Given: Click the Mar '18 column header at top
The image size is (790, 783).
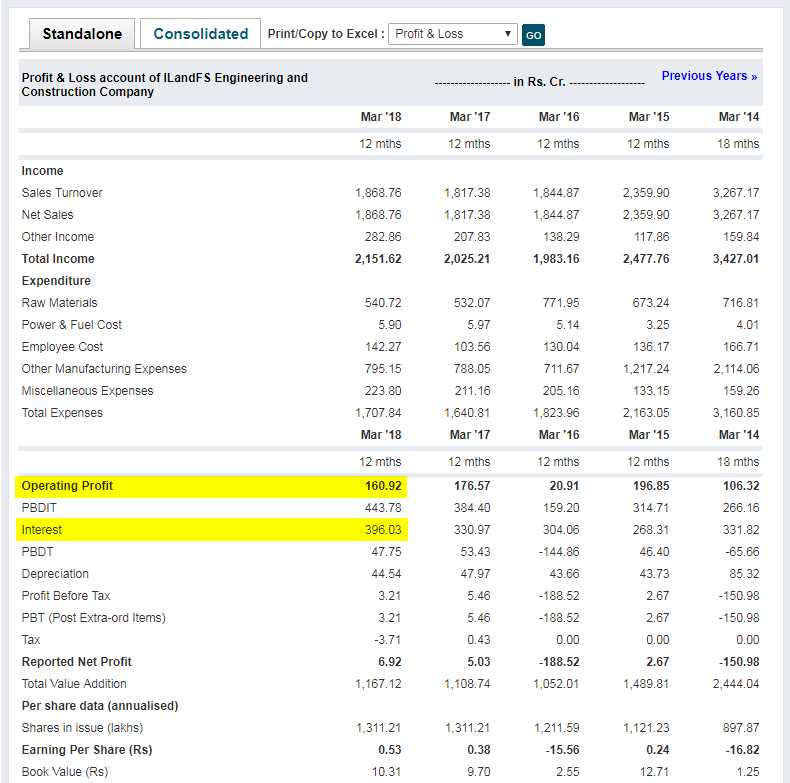Looking at the screenshot, I should tap(381, 117).
